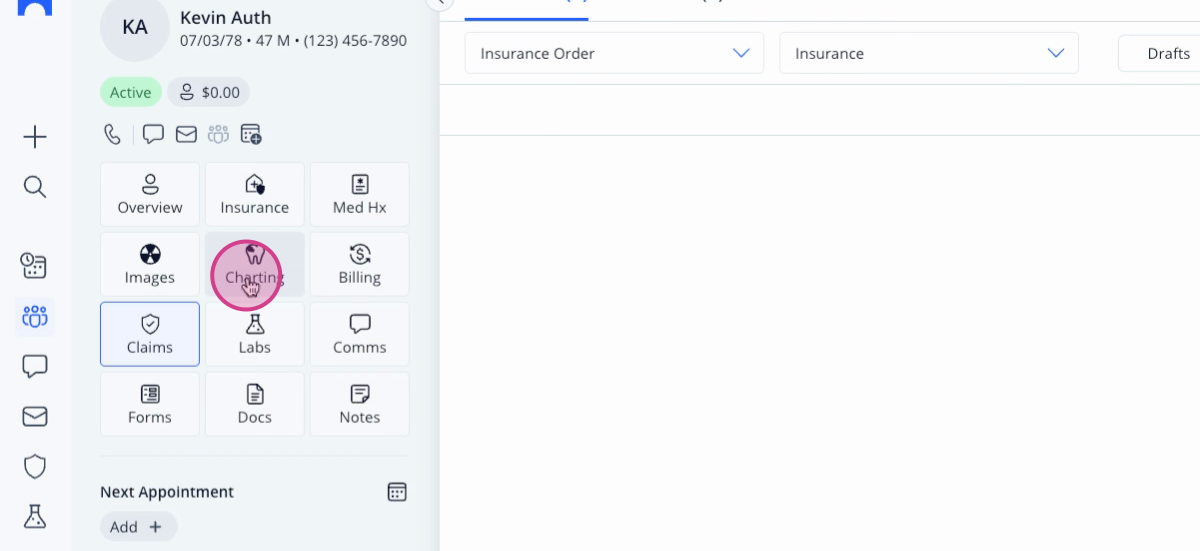Call patient using the phone icon
The height and width of the screenshot is (551, 1200).
point(113,134)
